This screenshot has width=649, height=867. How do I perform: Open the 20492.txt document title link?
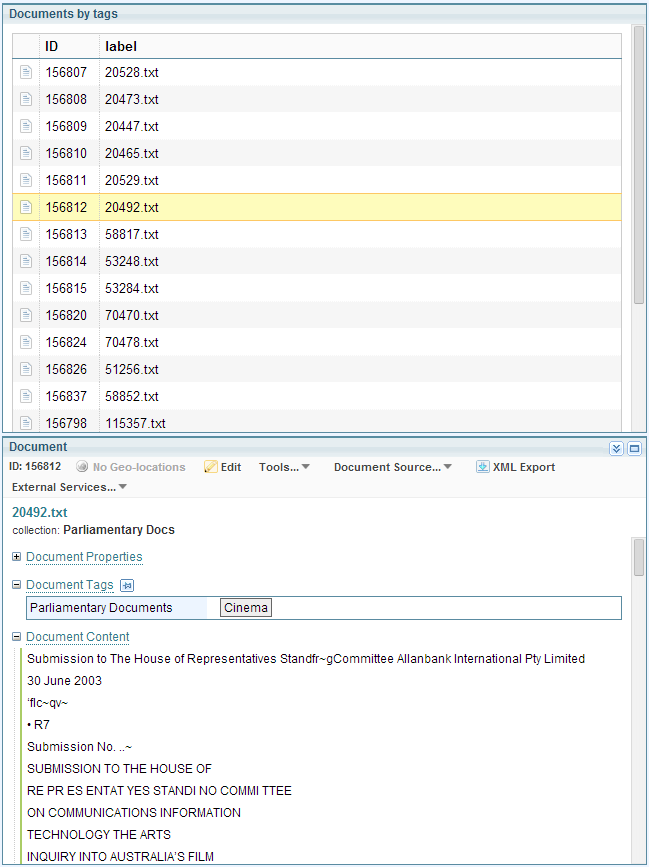pyautogui.click(x=39, y=511)
